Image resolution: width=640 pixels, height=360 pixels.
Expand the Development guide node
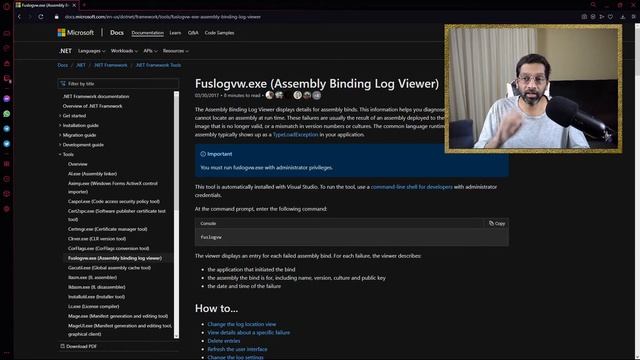[60, 145]
